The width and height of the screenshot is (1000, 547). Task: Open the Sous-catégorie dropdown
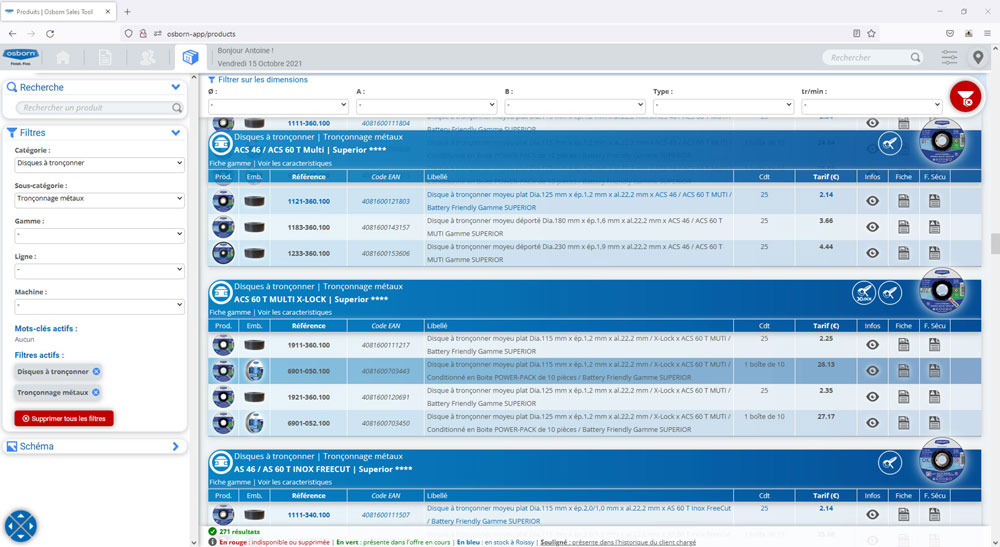99,200
